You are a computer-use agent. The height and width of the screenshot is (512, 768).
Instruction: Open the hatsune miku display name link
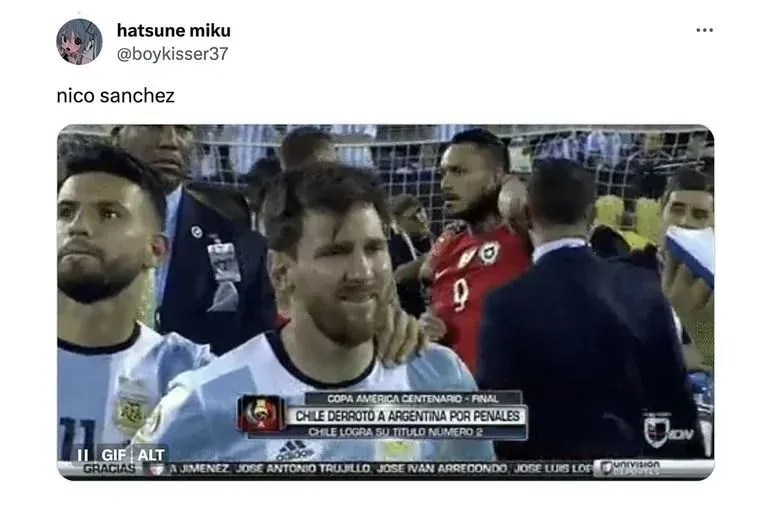tap(173, 30)
